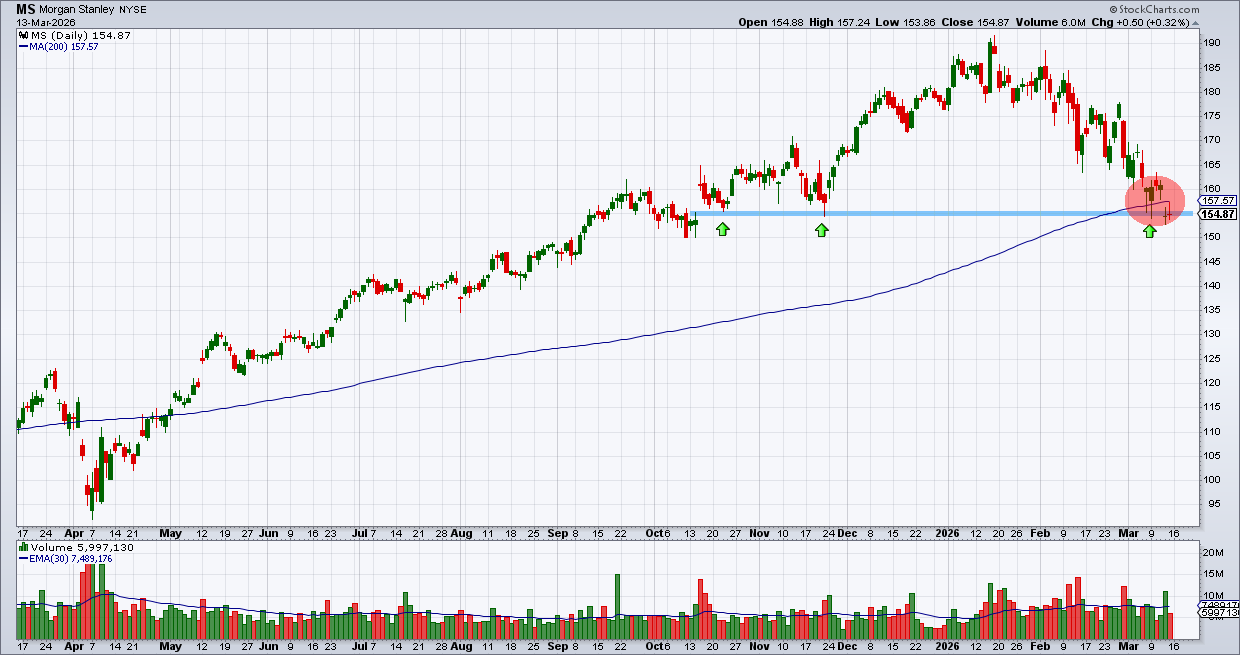Click the 190 price axis label
The height and width of the screenshot is (655, 1240).
pos(1211,43)
